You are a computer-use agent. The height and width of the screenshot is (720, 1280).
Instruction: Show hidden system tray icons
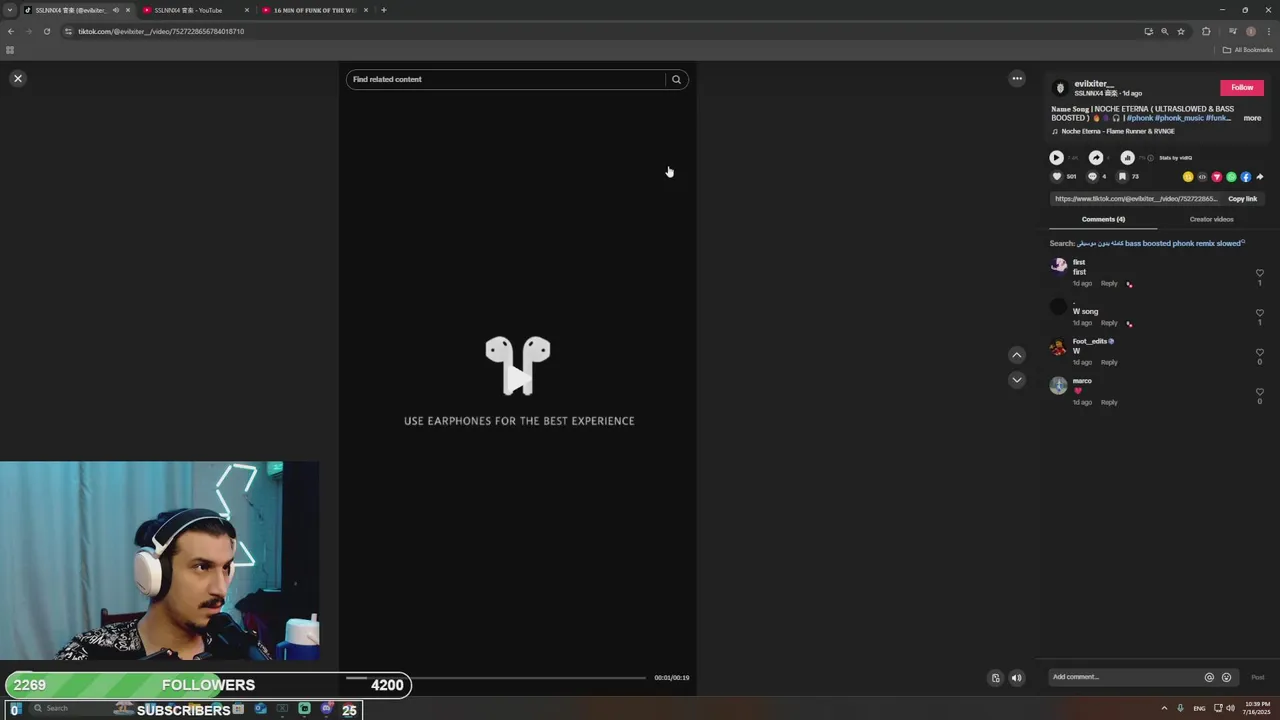pyautogui.click(x=1164, y=708)
